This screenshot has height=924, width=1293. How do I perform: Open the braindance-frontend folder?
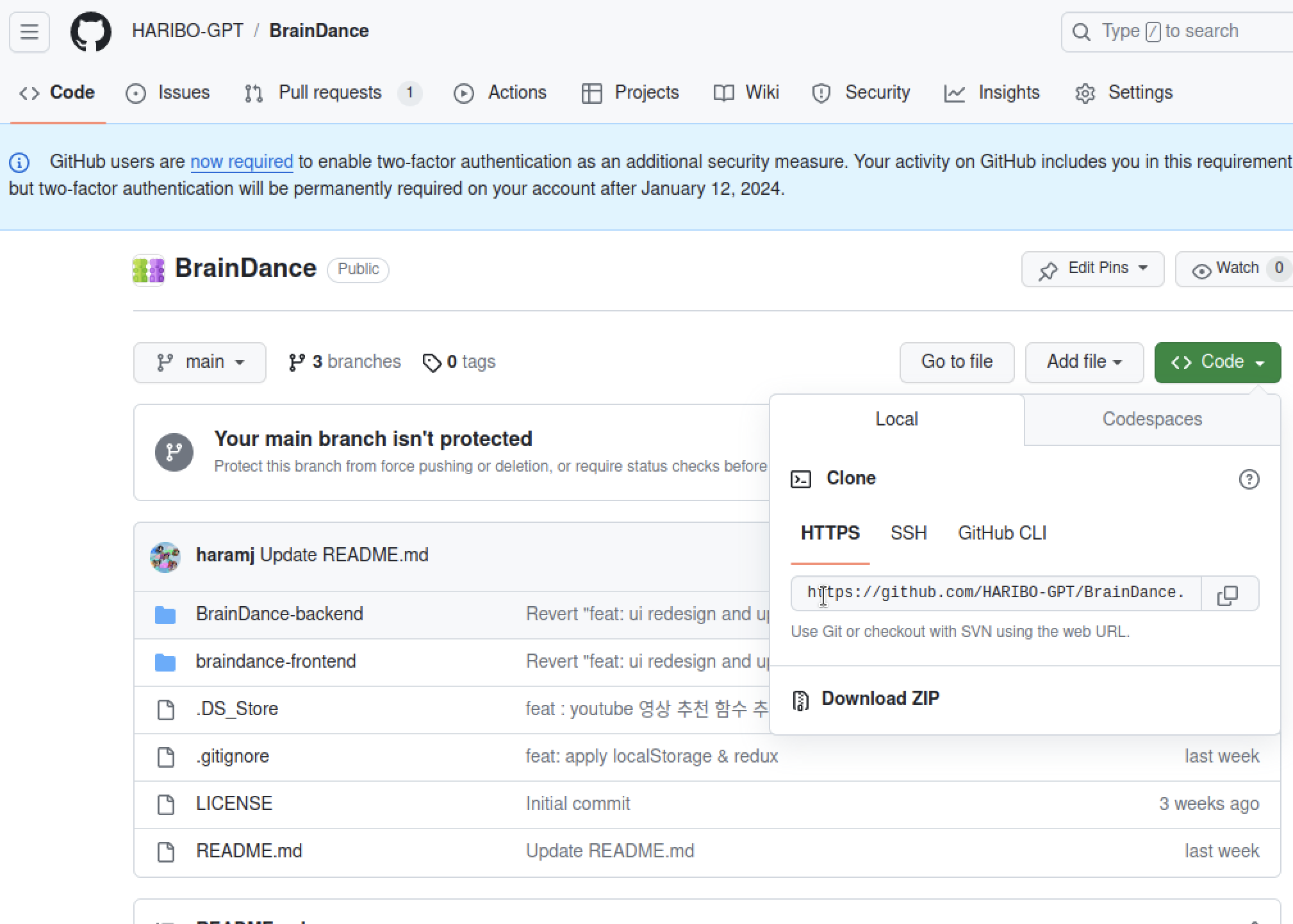[276, 662]
